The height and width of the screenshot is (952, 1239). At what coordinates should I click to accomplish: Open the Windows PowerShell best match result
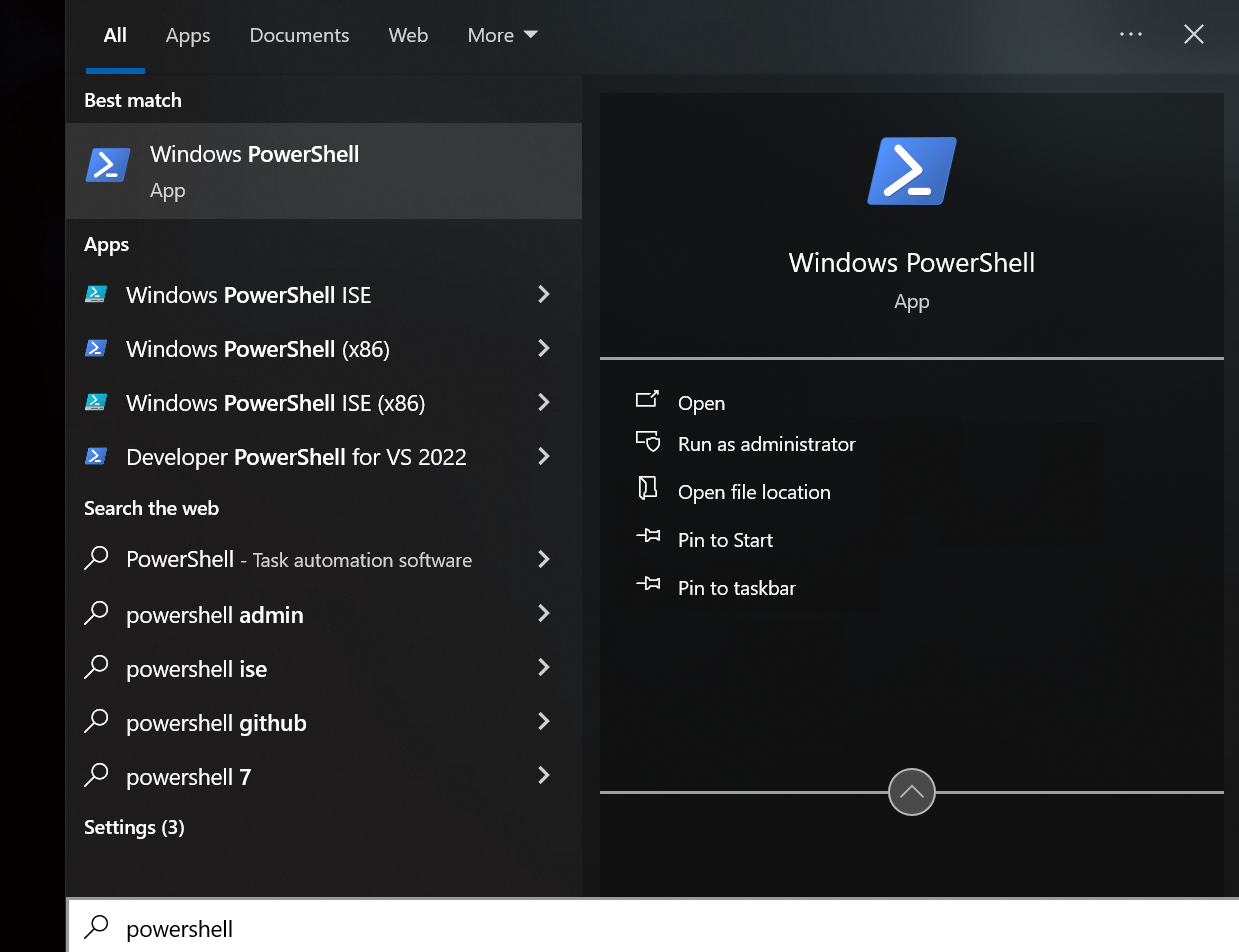(x=324, y=171)
